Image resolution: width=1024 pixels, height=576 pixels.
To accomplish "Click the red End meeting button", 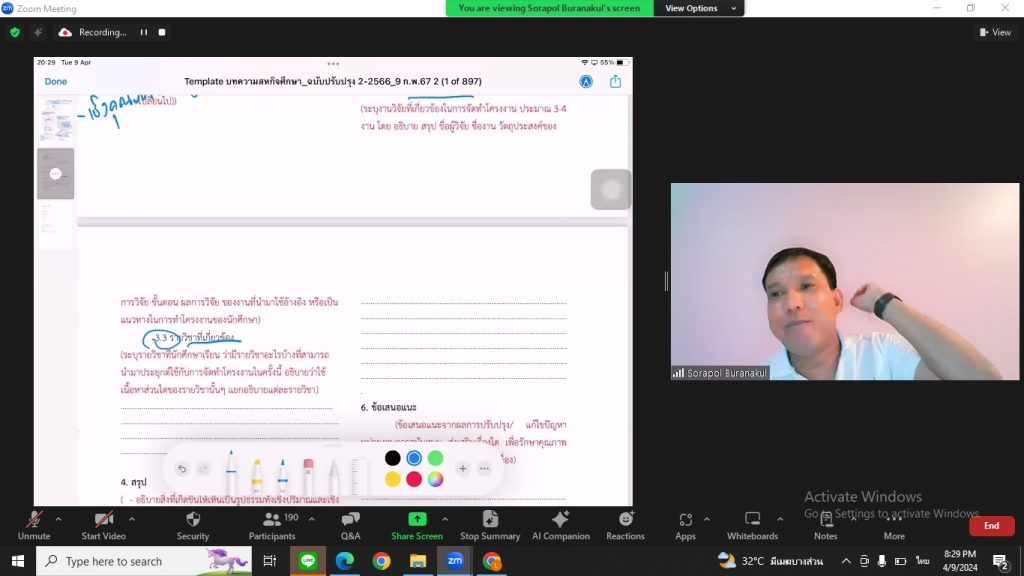I will click(991, 526).
